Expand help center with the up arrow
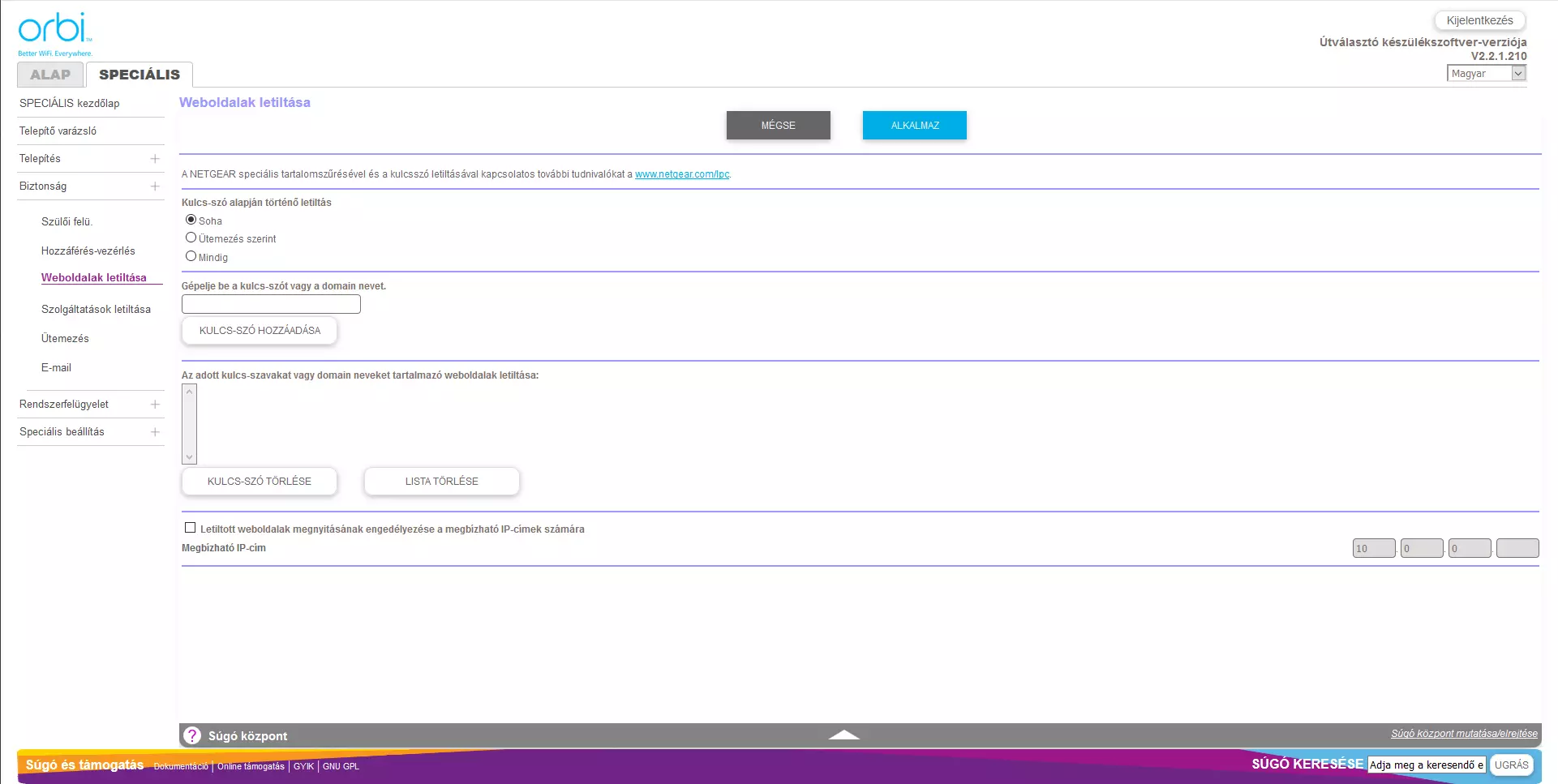This screenshot has width=1558, height=784. point(843,735)
